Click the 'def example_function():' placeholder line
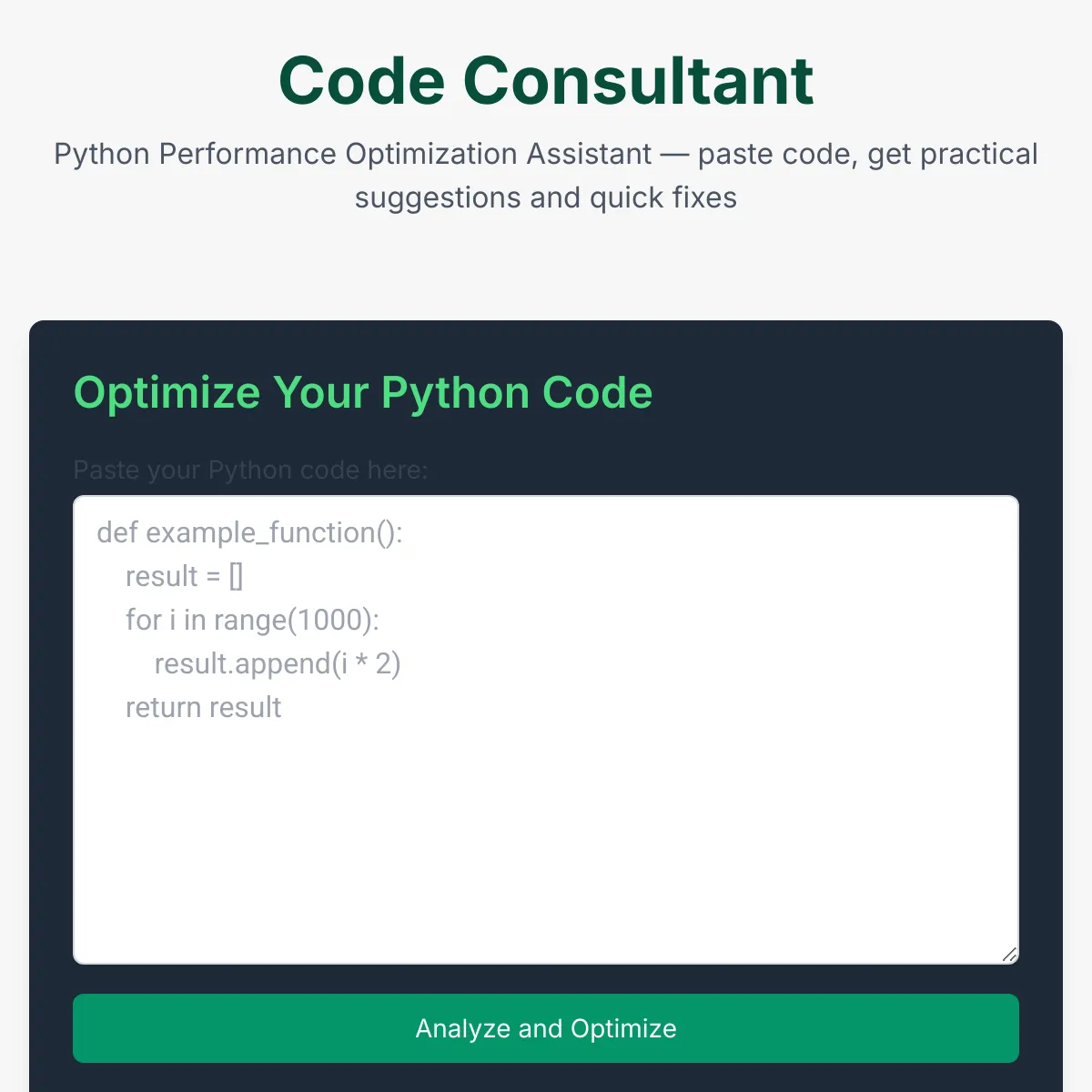1092x1092 pixels. coord(249,532)
